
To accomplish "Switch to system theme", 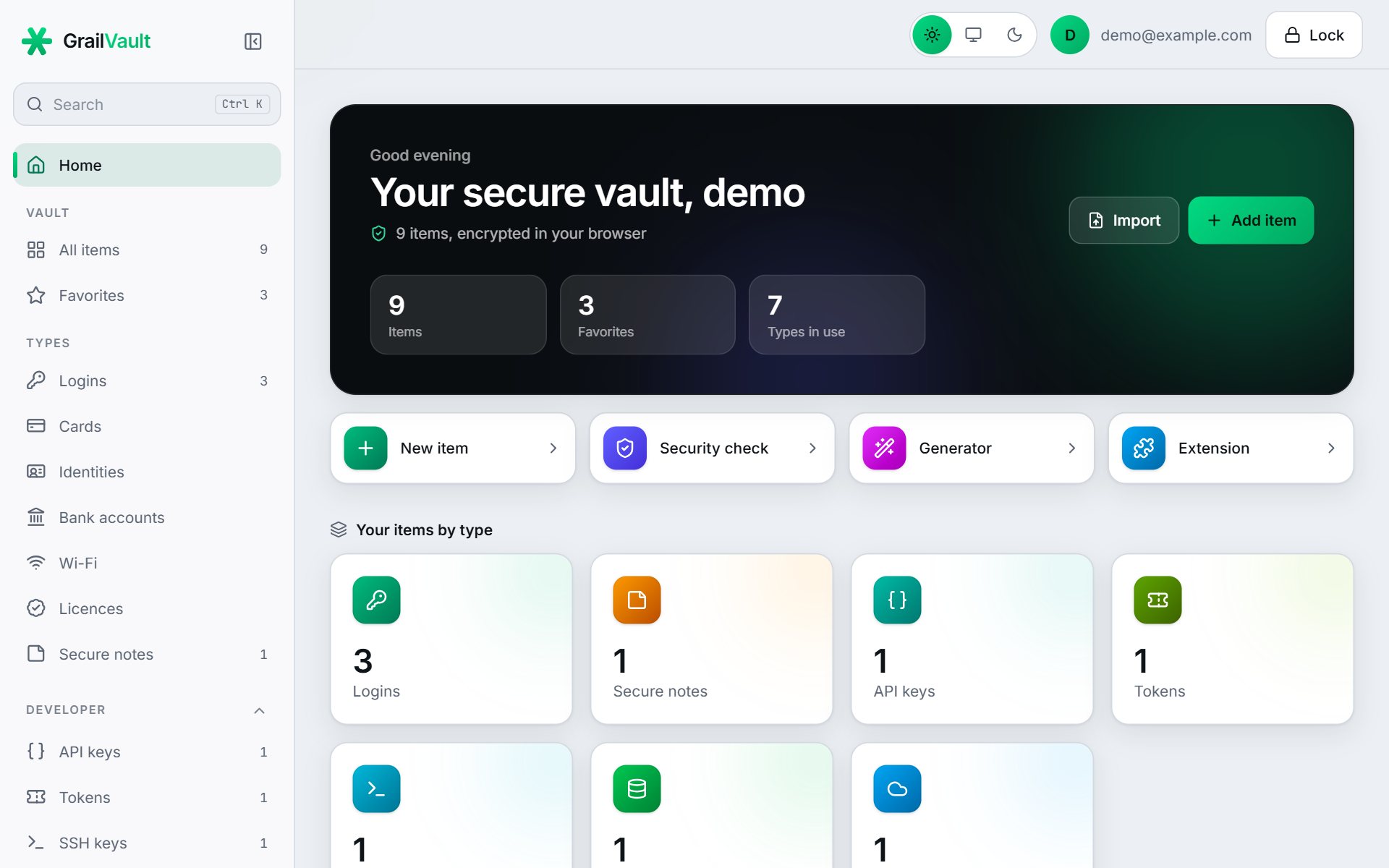I will click(x=973, y=35).
